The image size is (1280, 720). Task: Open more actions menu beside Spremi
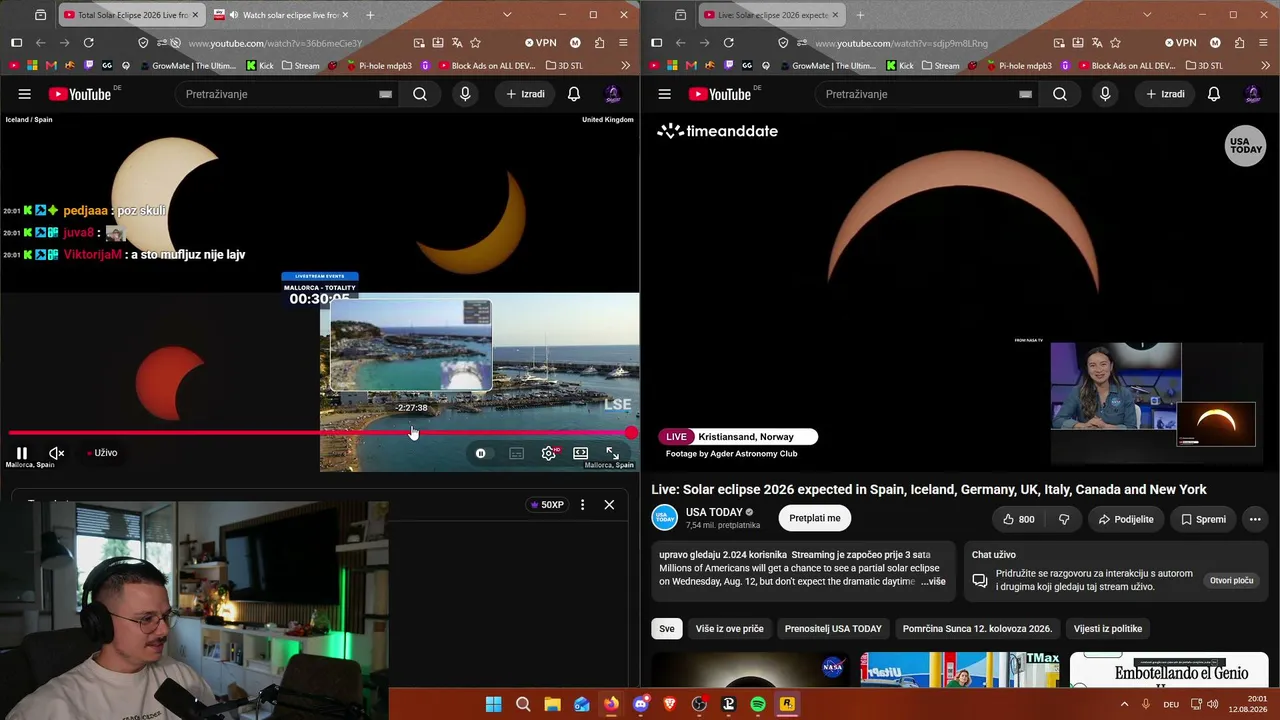(x=1255, y=519)
